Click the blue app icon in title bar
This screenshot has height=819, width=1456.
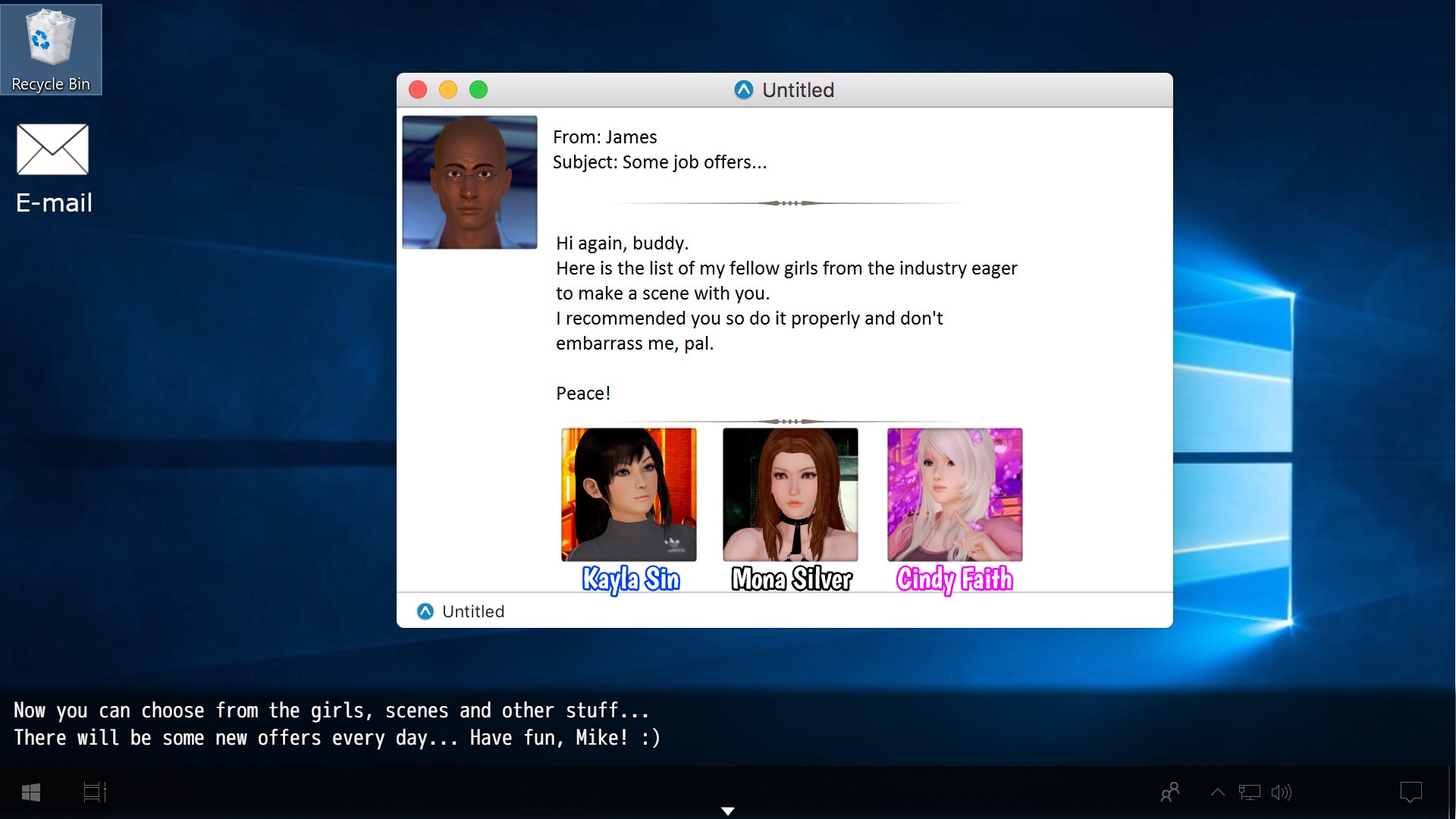click(744, 89)
